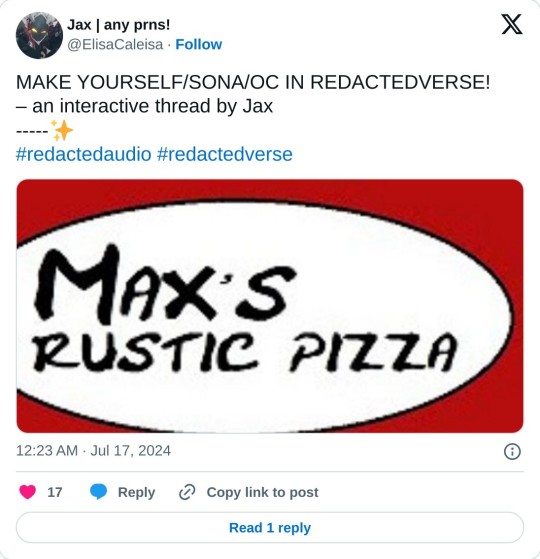Open Jax's profile picture avatar
This screenshot has width=540, height=559.
39,35
